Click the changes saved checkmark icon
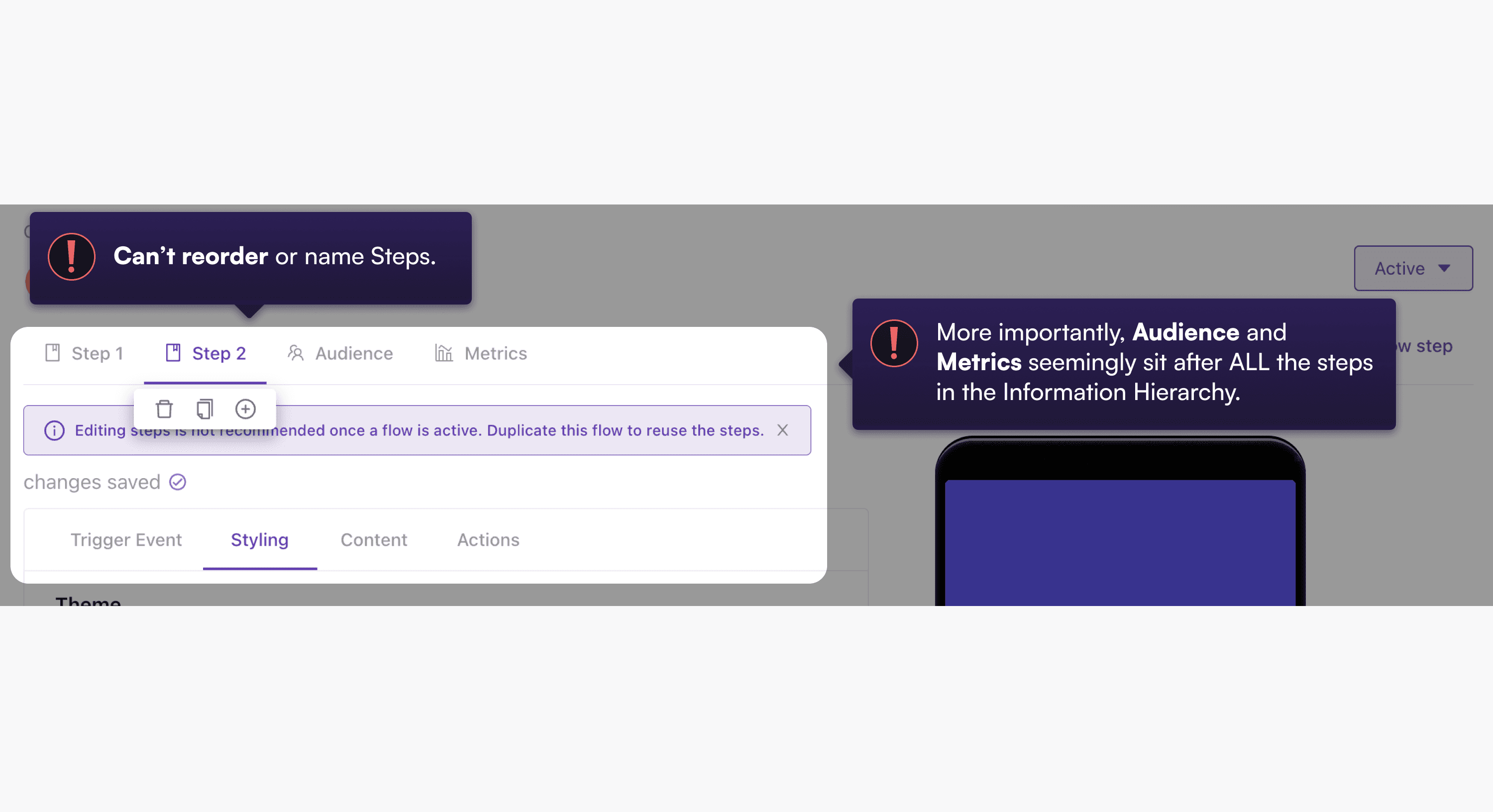The image size is (1493, 812). [x=177, y=482]
